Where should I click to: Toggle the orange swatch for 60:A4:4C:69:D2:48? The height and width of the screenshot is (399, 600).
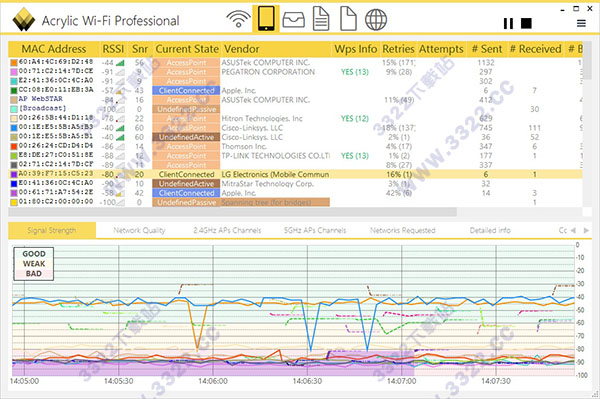point(14,62)
